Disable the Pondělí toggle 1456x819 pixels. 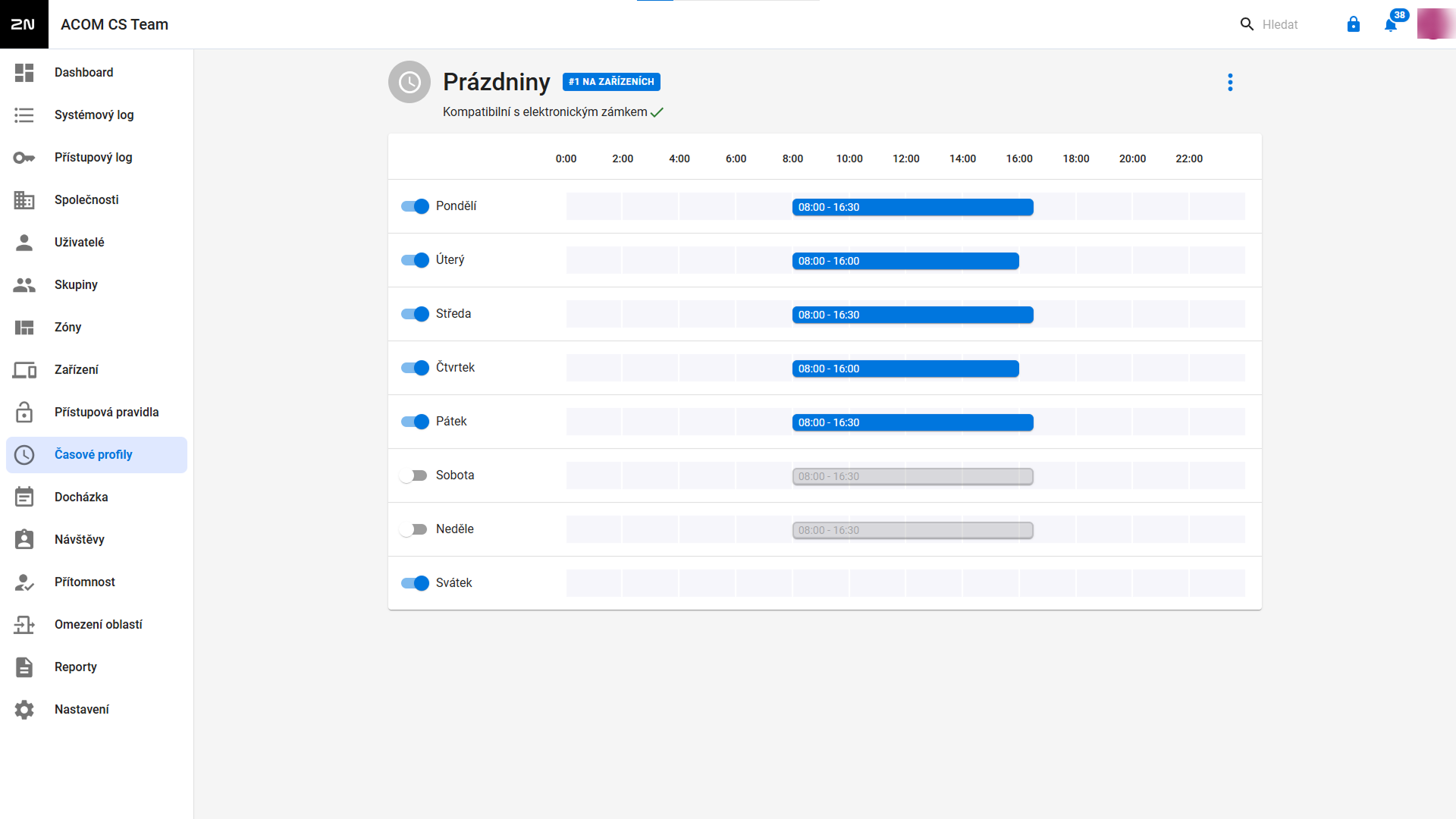pos(415,206)
